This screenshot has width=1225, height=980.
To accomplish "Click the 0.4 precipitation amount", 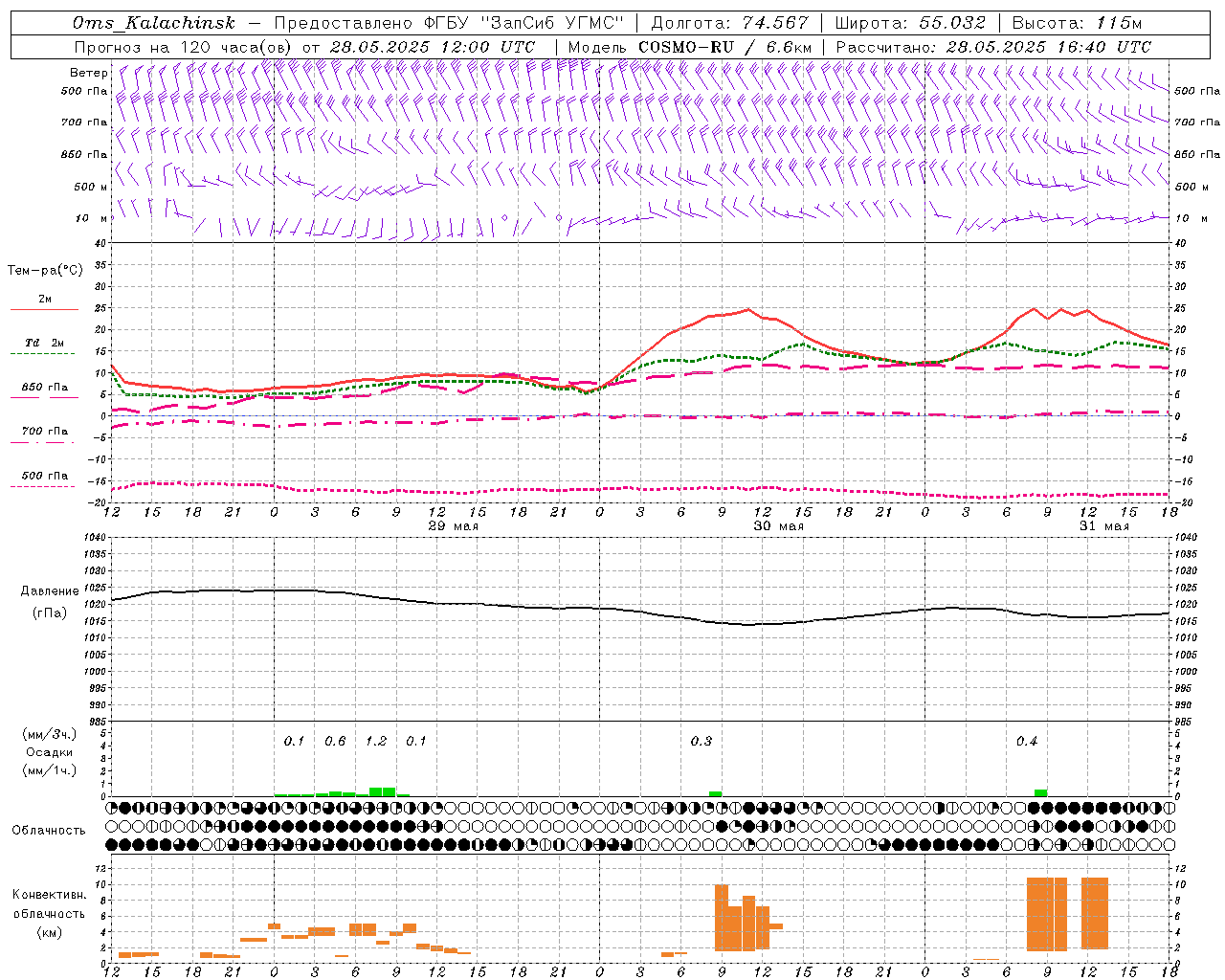I will coord(1027,741).
